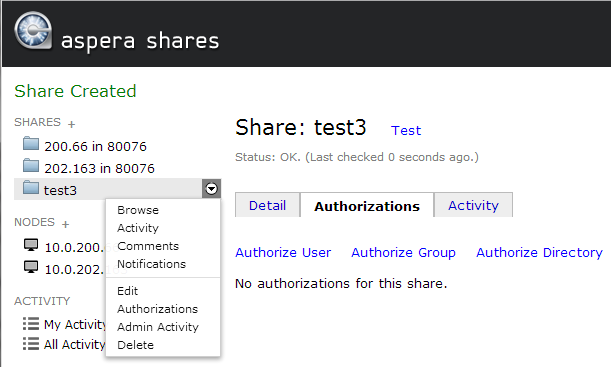The image size is (611, 367).
Task: Click the No authorizations for this share text
Action: point(341,283)
